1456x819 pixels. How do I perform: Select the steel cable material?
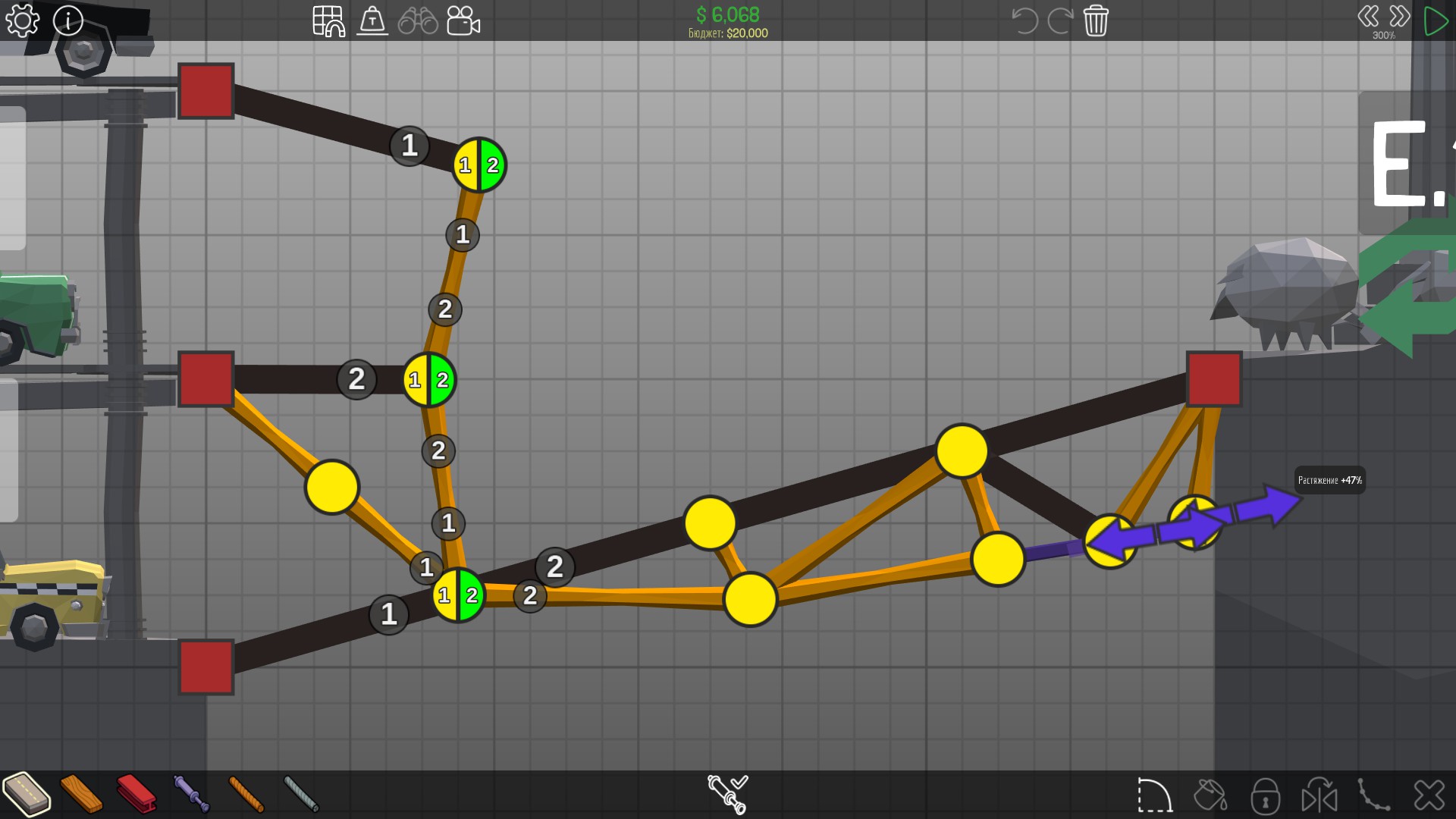(x=301, y=794)
